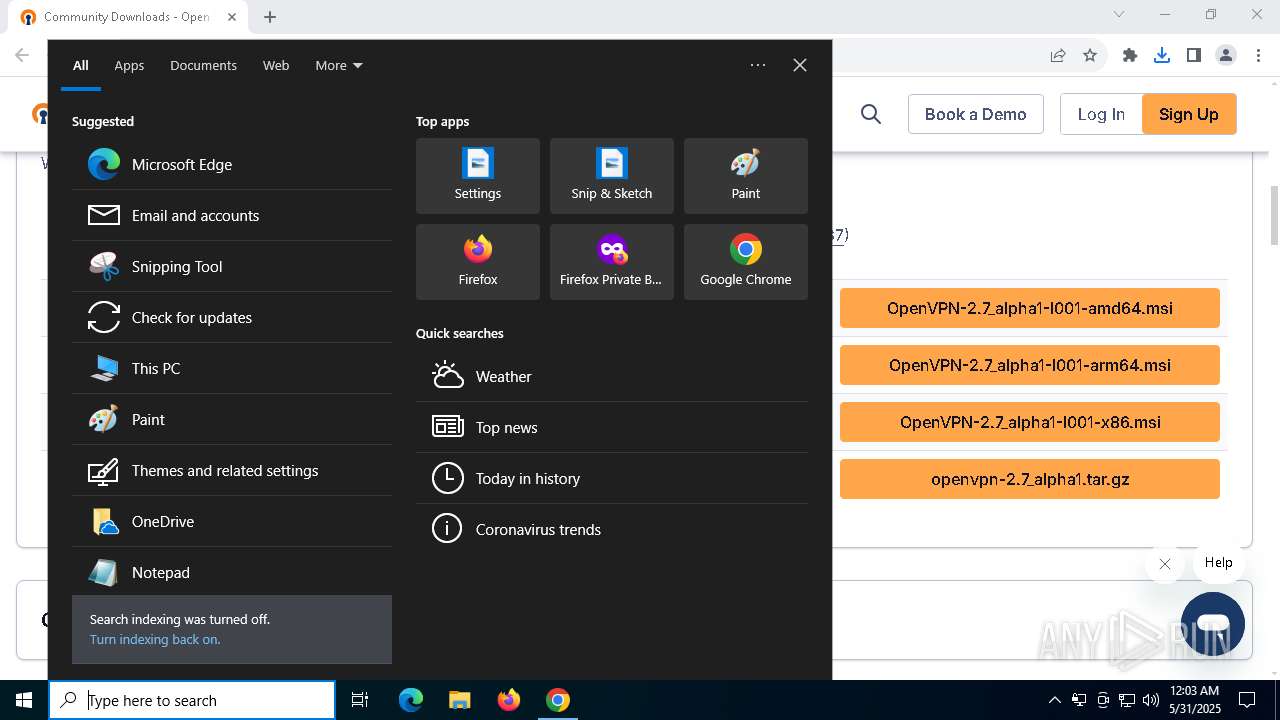Open Microsoft Edge from suggested list
Viewport: 1280px width, 720px height.
[x=232, y=165]
